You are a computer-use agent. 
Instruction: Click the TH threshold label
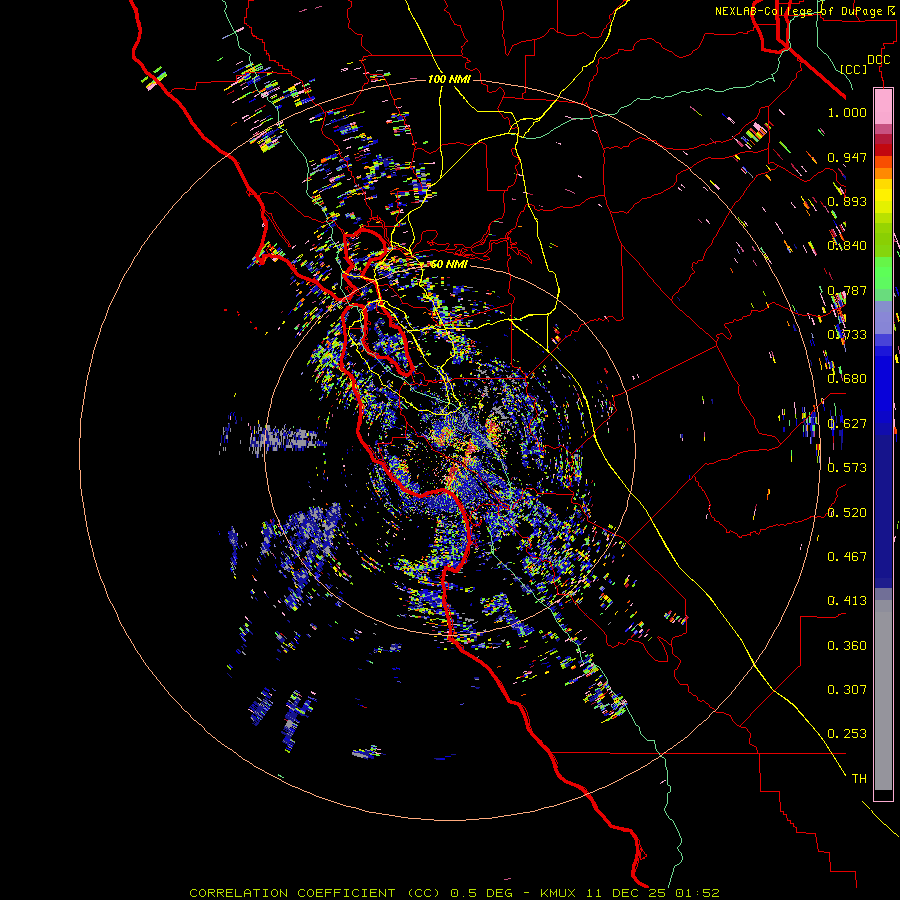859,779
